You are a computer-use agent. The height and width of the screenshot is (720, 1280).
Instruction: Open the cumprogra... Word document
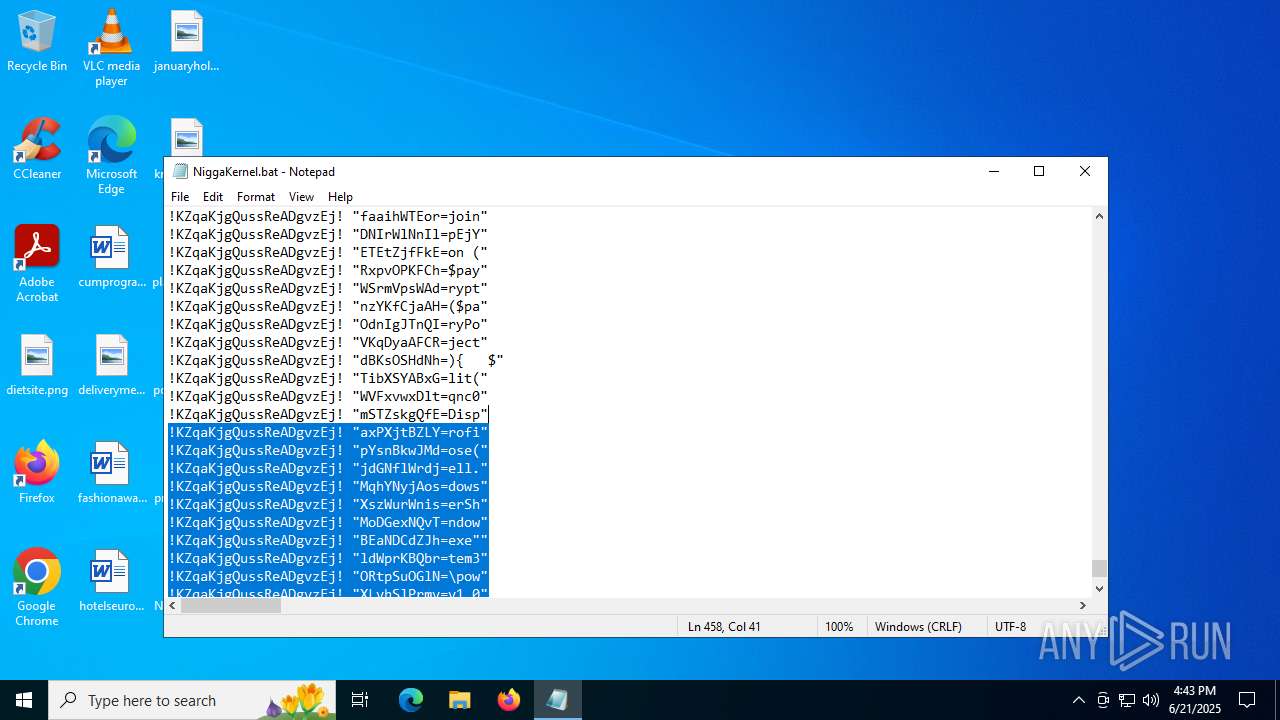pos(111,258)
